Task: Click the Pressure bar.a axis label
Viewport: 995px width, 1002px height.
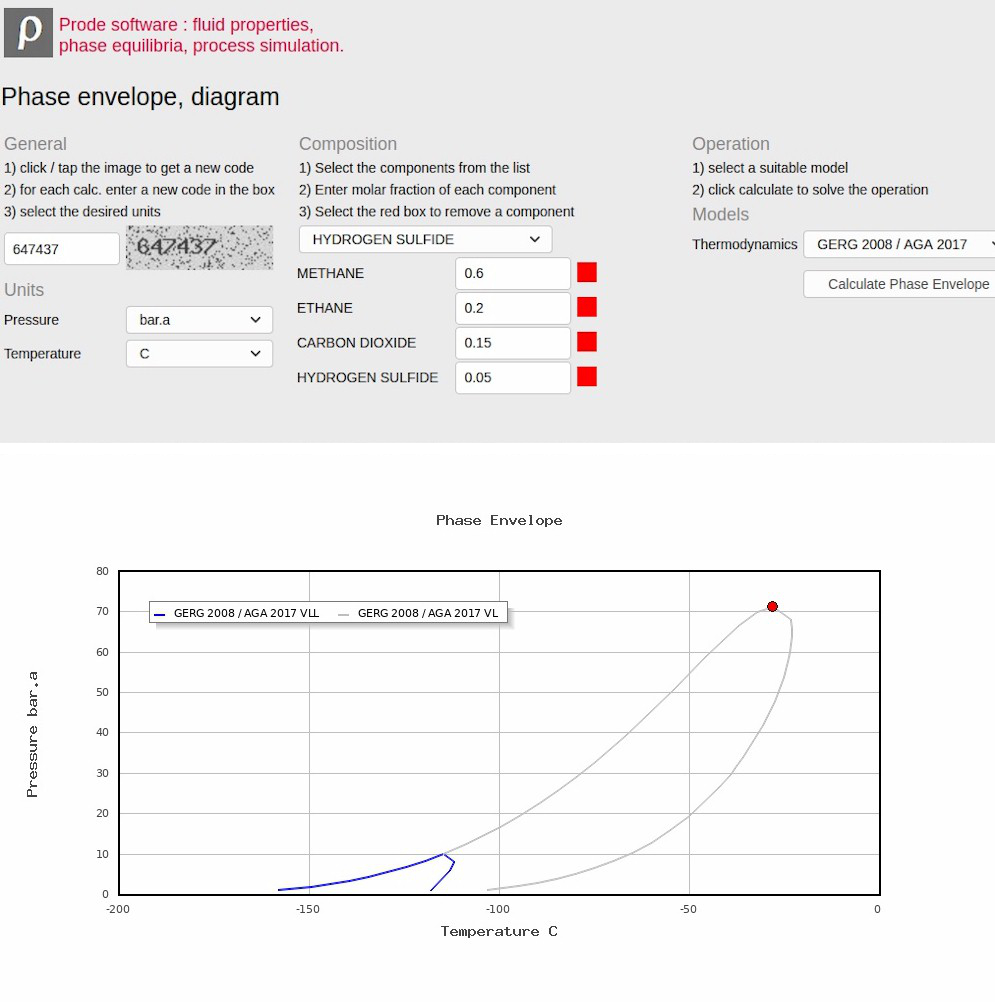Action: tap(33, 734)
